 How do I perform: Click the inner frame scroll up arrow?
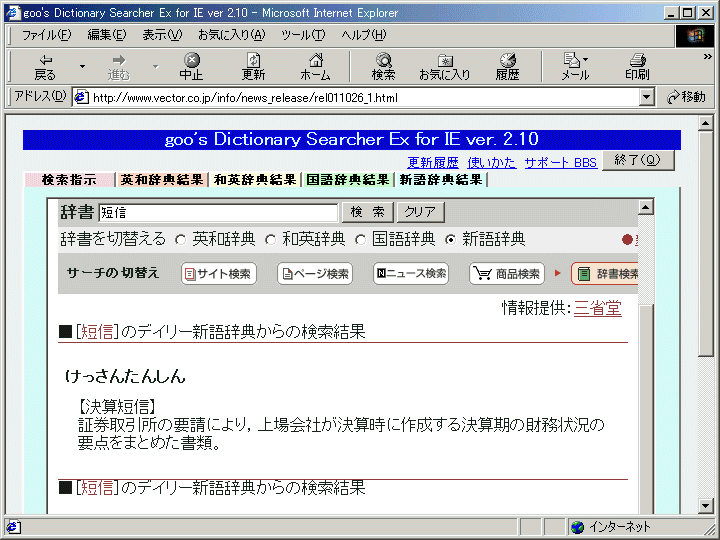click(646, 208)
